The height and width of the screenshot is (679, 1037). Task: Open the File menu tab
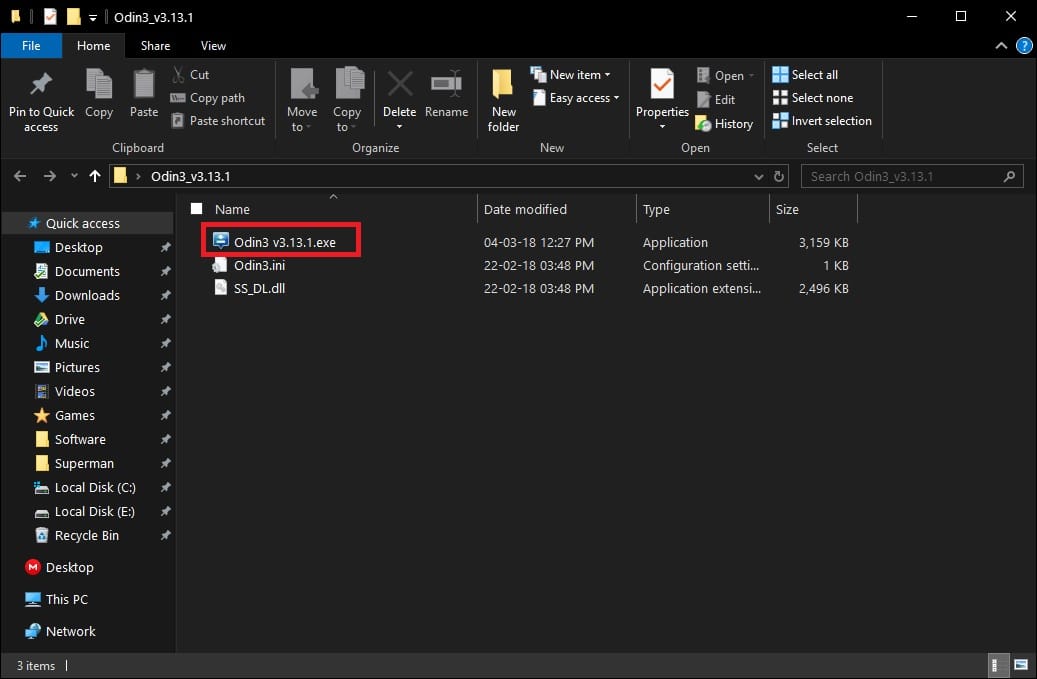tap(31, 46)
